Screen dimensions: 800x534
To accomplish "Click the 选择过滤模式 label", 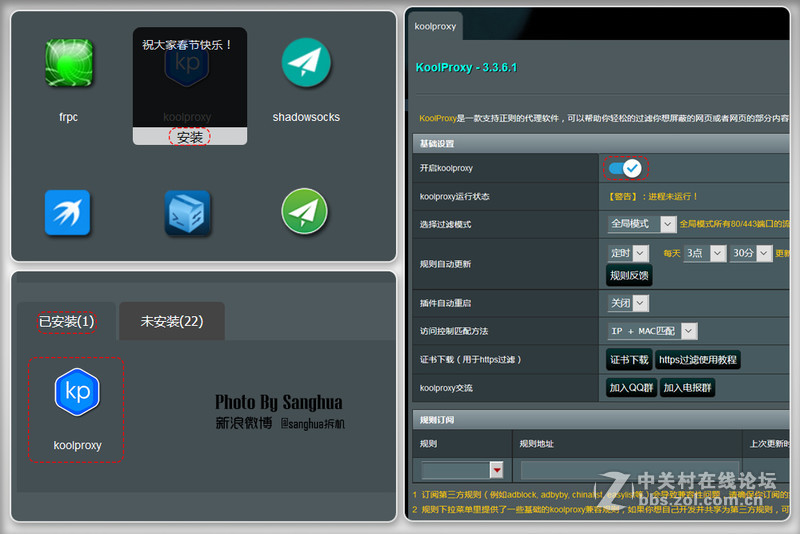I will point(445,224).
